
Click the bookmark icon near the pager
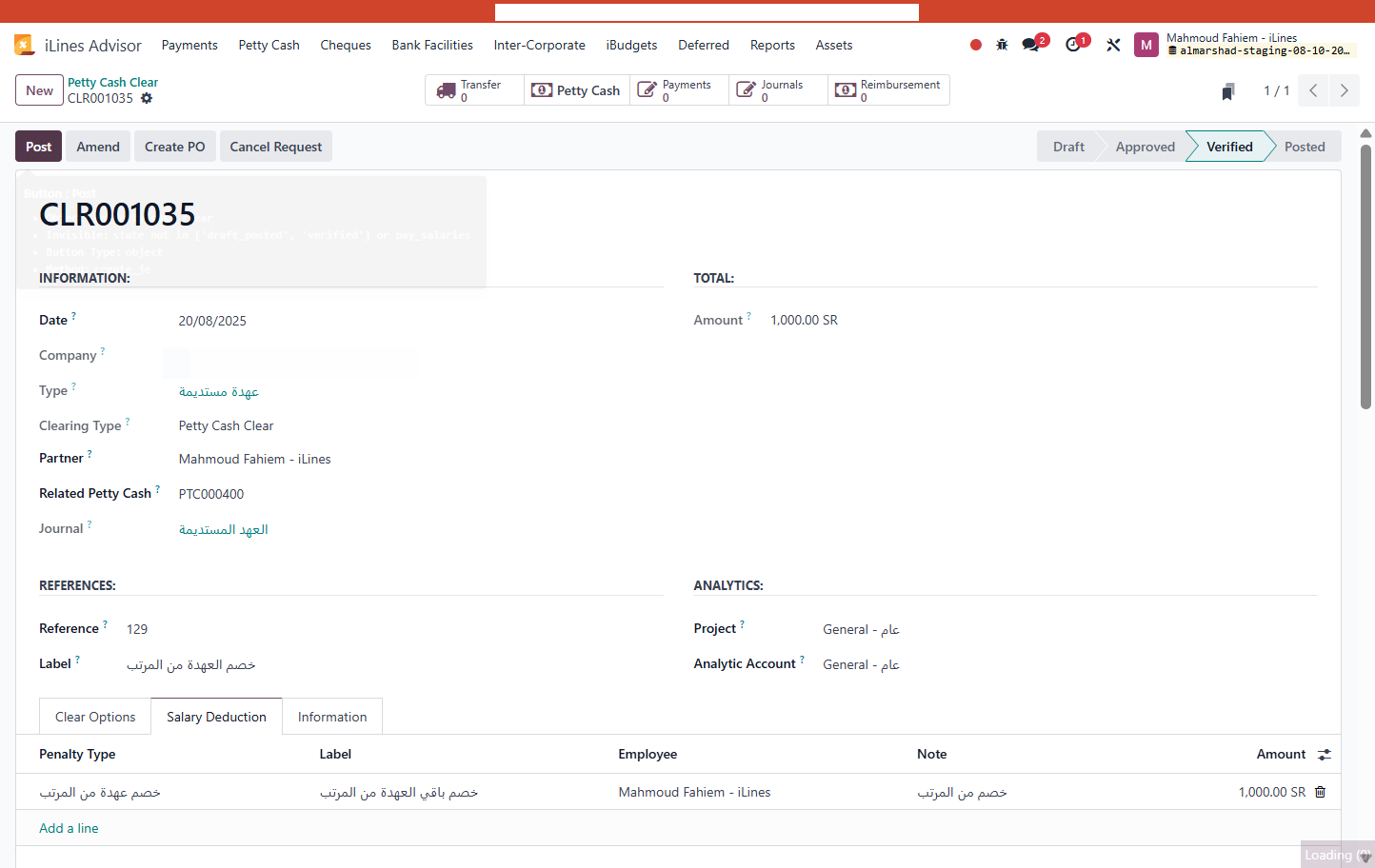coord(1228,91)
